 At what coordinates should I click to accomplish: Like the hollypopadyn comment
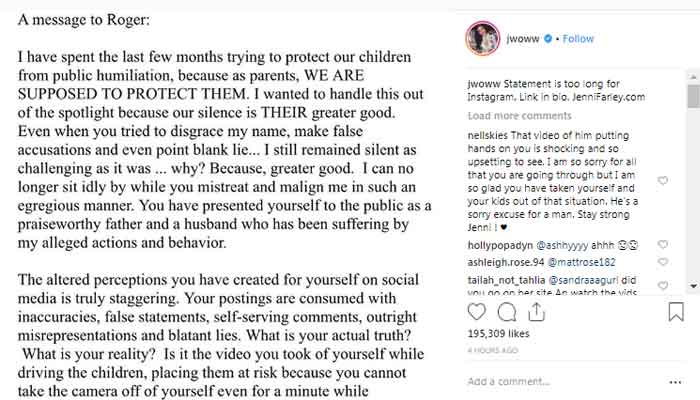[x=662, y=243]
